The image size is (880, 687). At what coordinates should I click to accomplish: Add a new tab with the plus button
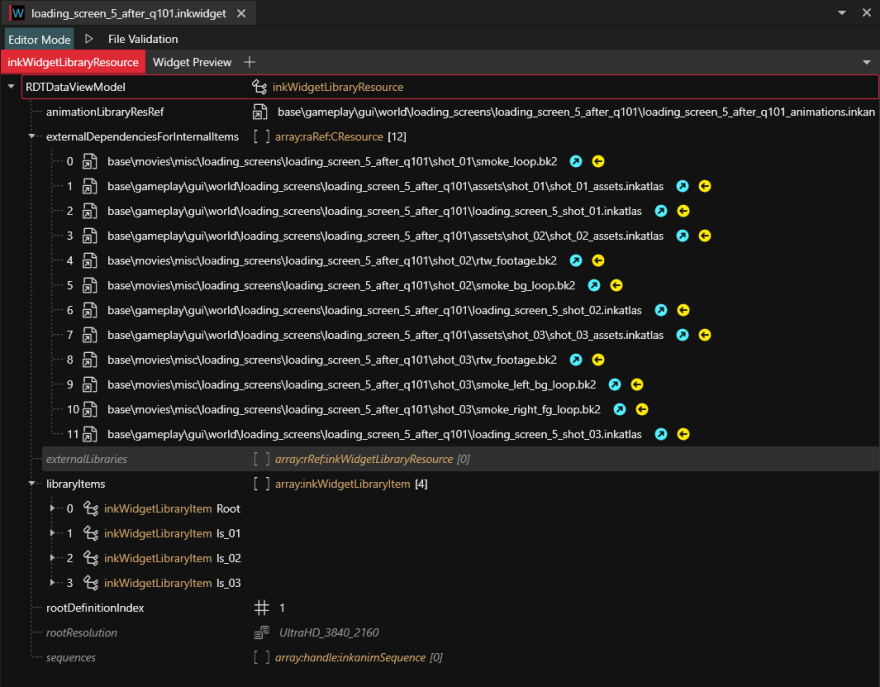coord(250,62)
